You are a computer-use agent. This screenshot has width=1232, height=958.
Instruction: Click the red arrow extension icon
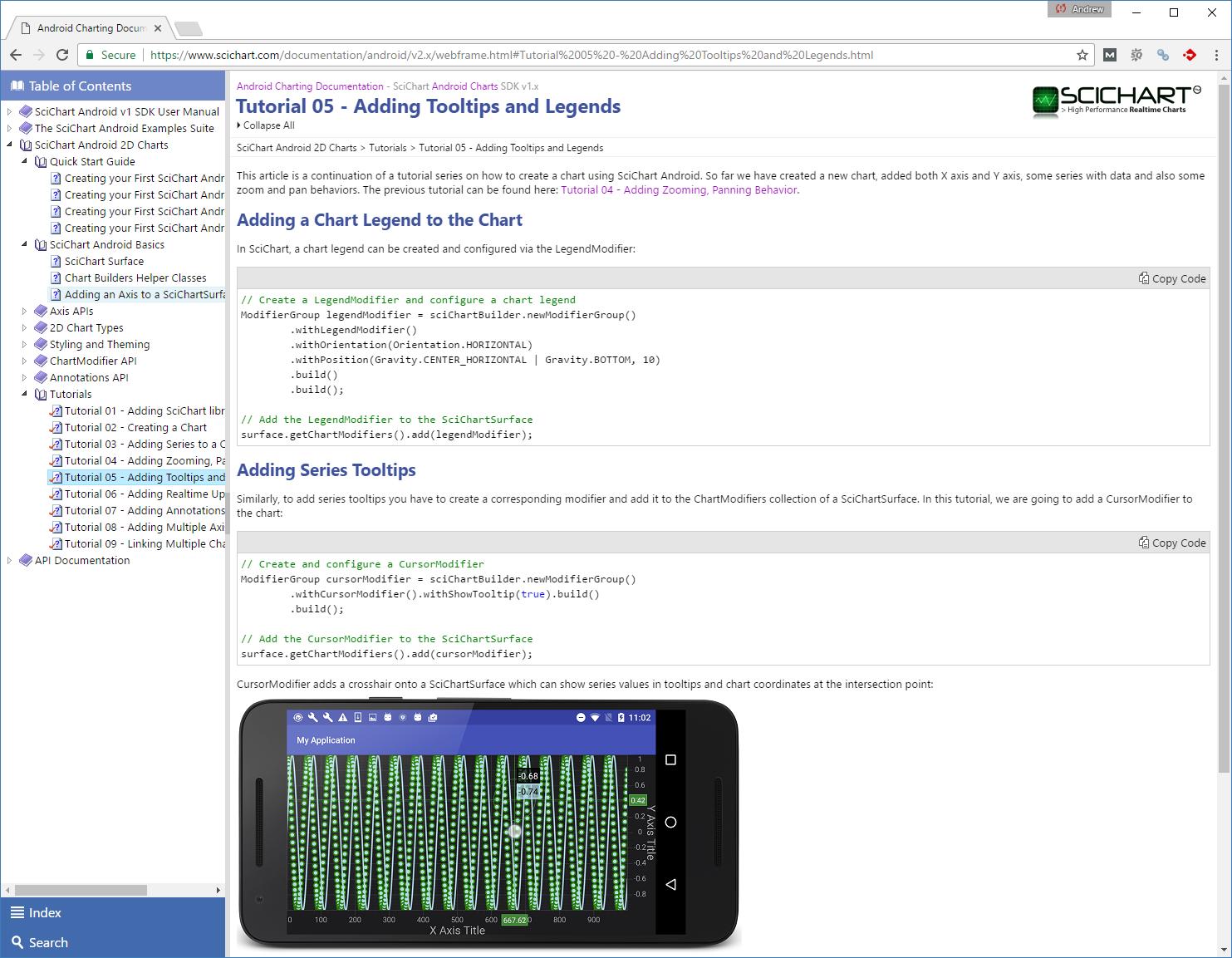1190,55
